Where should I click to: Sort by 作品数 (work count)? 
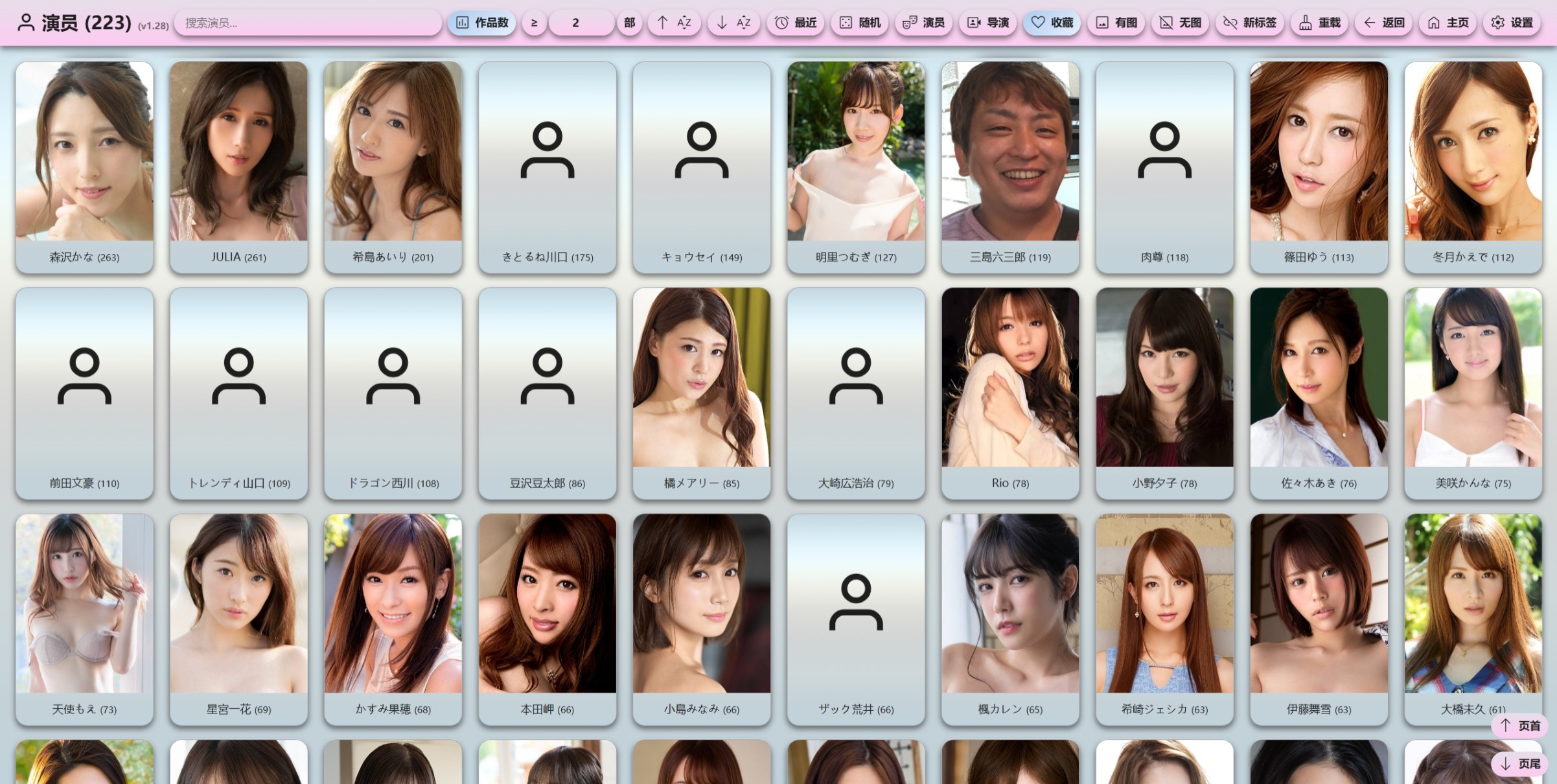(482, 23)
